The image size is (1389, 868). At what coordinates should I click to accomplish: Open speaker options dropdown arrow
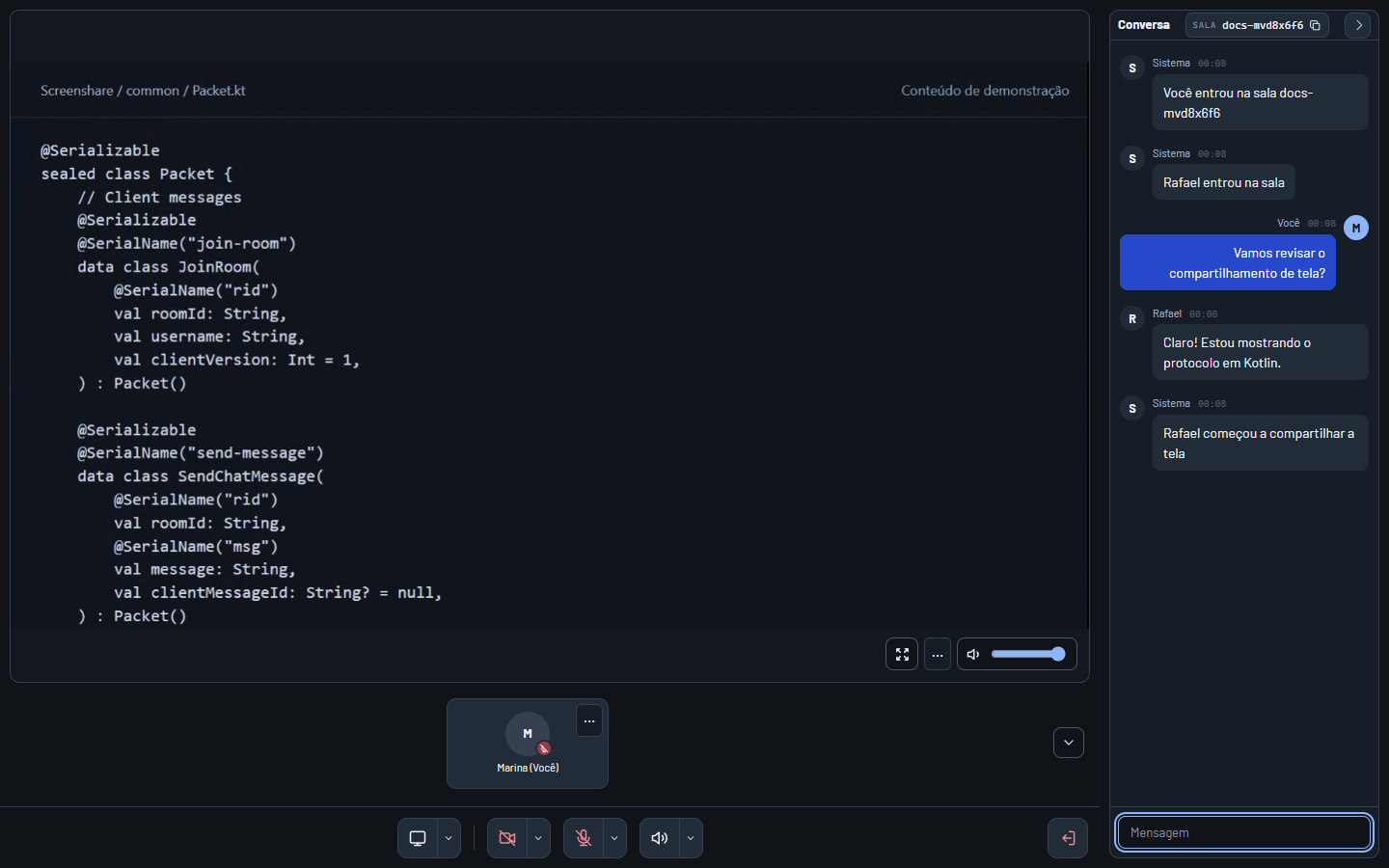(691, 838)
